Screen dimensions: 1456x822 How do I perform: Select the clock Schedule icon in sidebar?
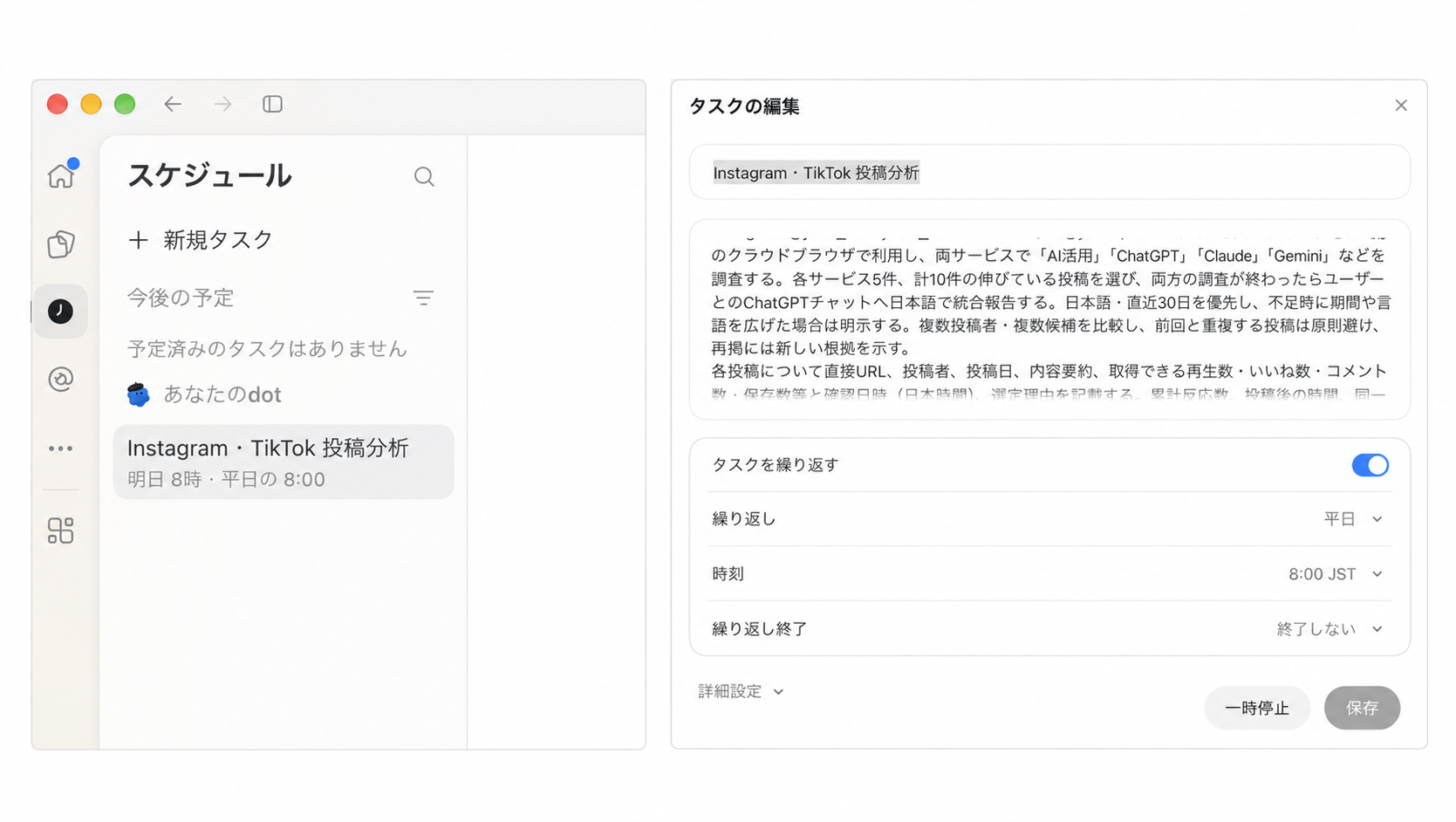[60, 311]
